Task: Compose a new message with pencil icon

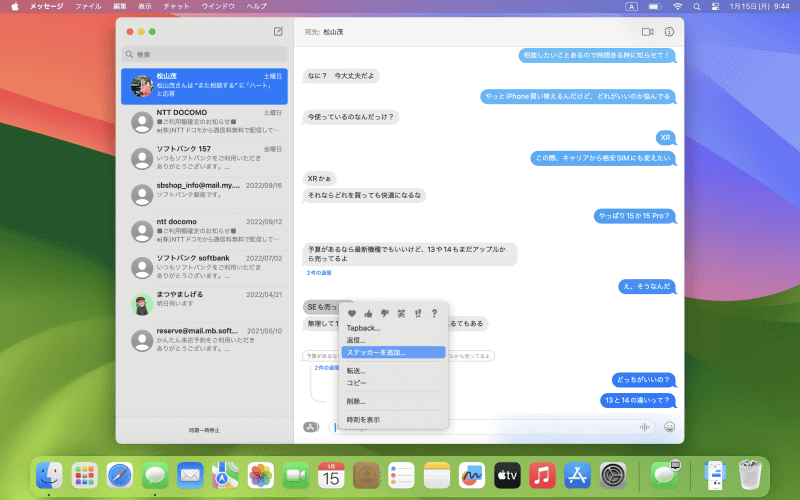Action: tap(278, 31)
